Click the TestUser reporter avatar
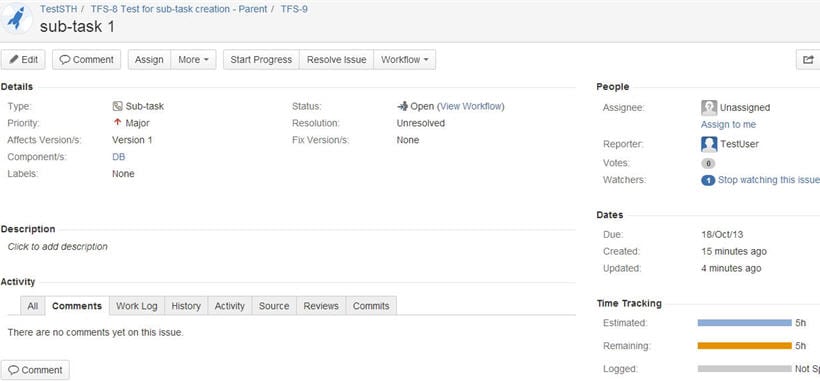Image resolution: width=820 pixels, height=382 pixels. tap(709, 144)
